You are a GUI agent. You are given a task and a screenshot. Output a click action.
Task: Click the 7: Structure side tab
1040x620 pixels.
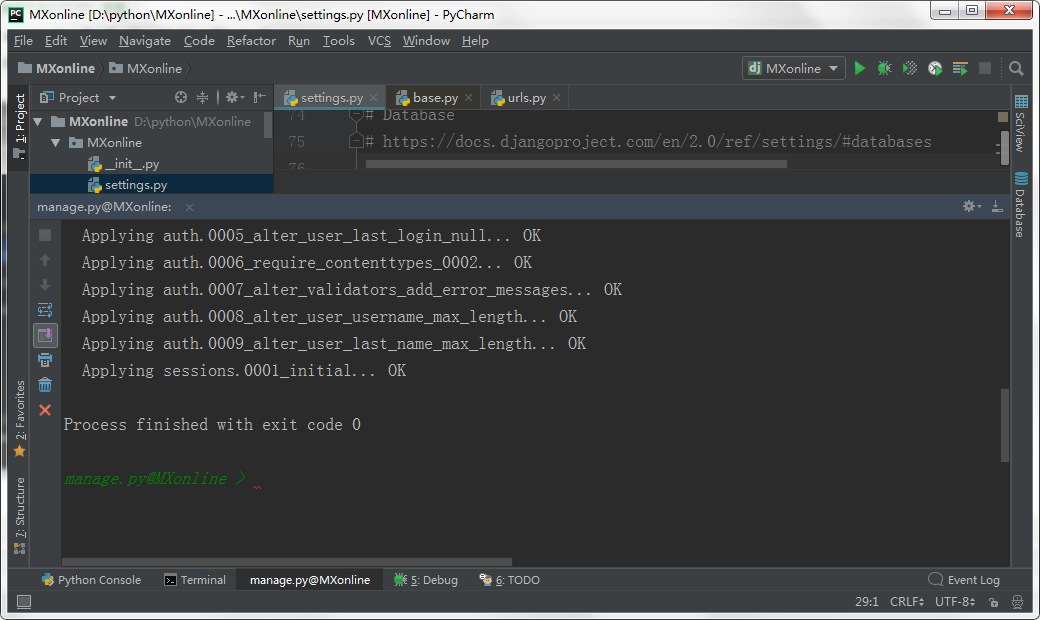pyautogui.click(x=20, y=515)
